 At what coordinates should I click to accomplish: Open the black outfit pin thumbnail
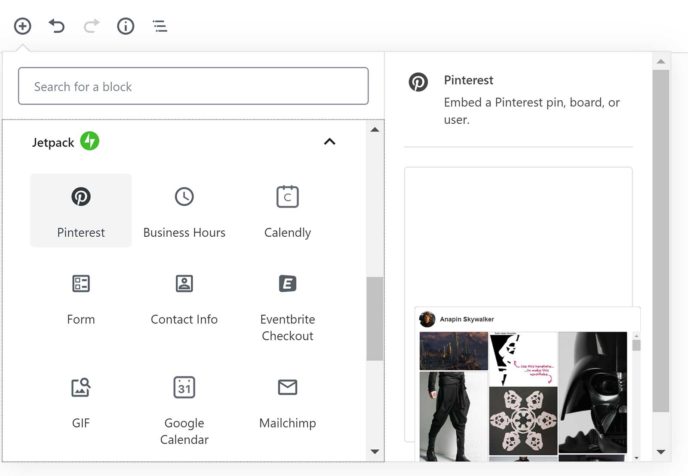coord(454,416)
